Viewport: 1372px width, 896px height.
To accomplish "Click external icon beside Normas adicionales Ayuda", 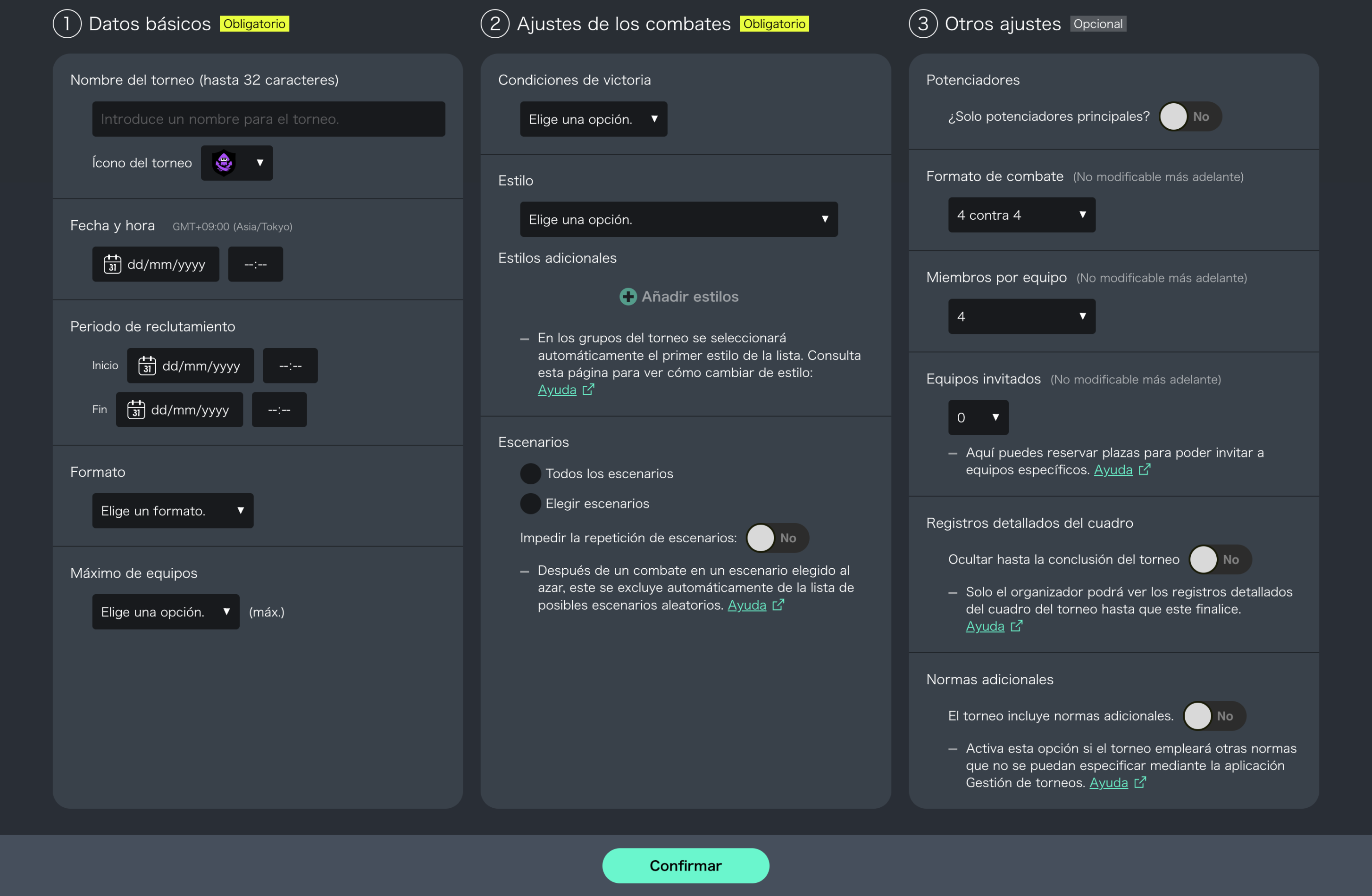I will 1140,782.
